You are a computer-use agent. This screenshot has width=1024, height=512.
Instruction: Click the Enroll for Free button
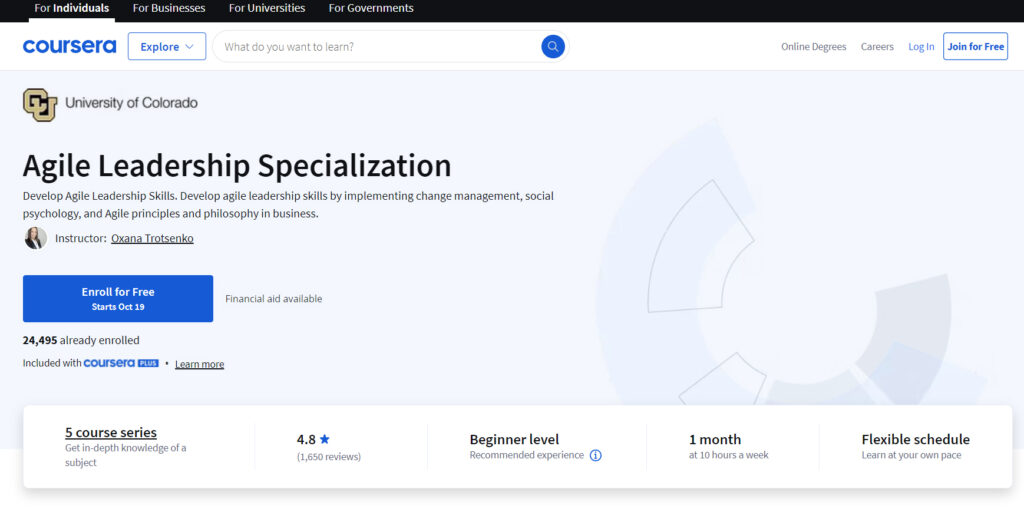118,298
